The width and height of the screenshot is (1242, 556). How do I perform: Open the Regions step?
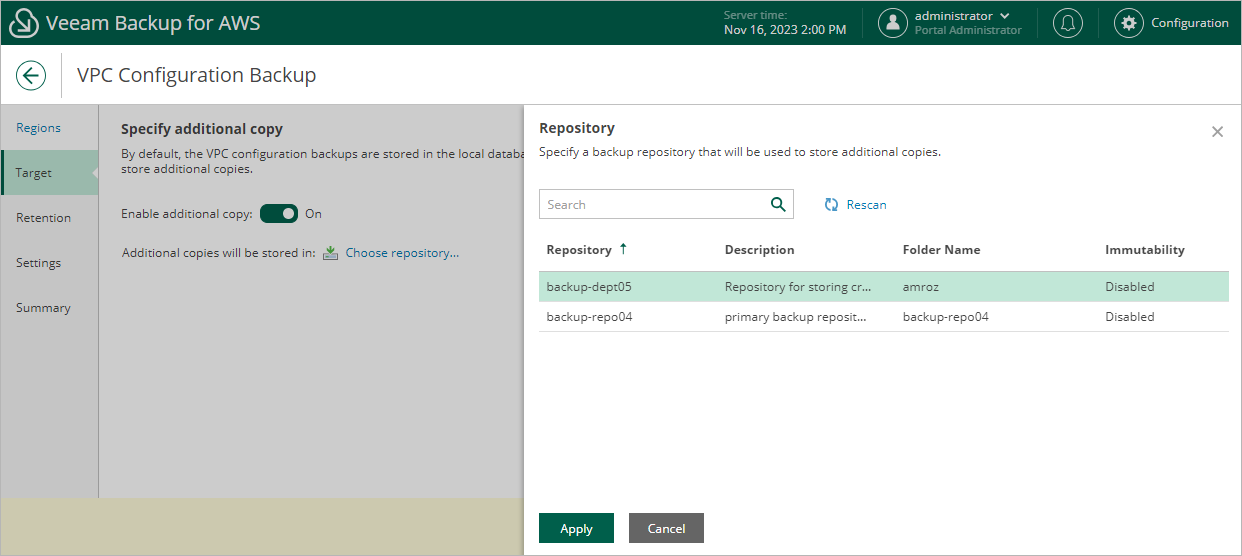38,128
